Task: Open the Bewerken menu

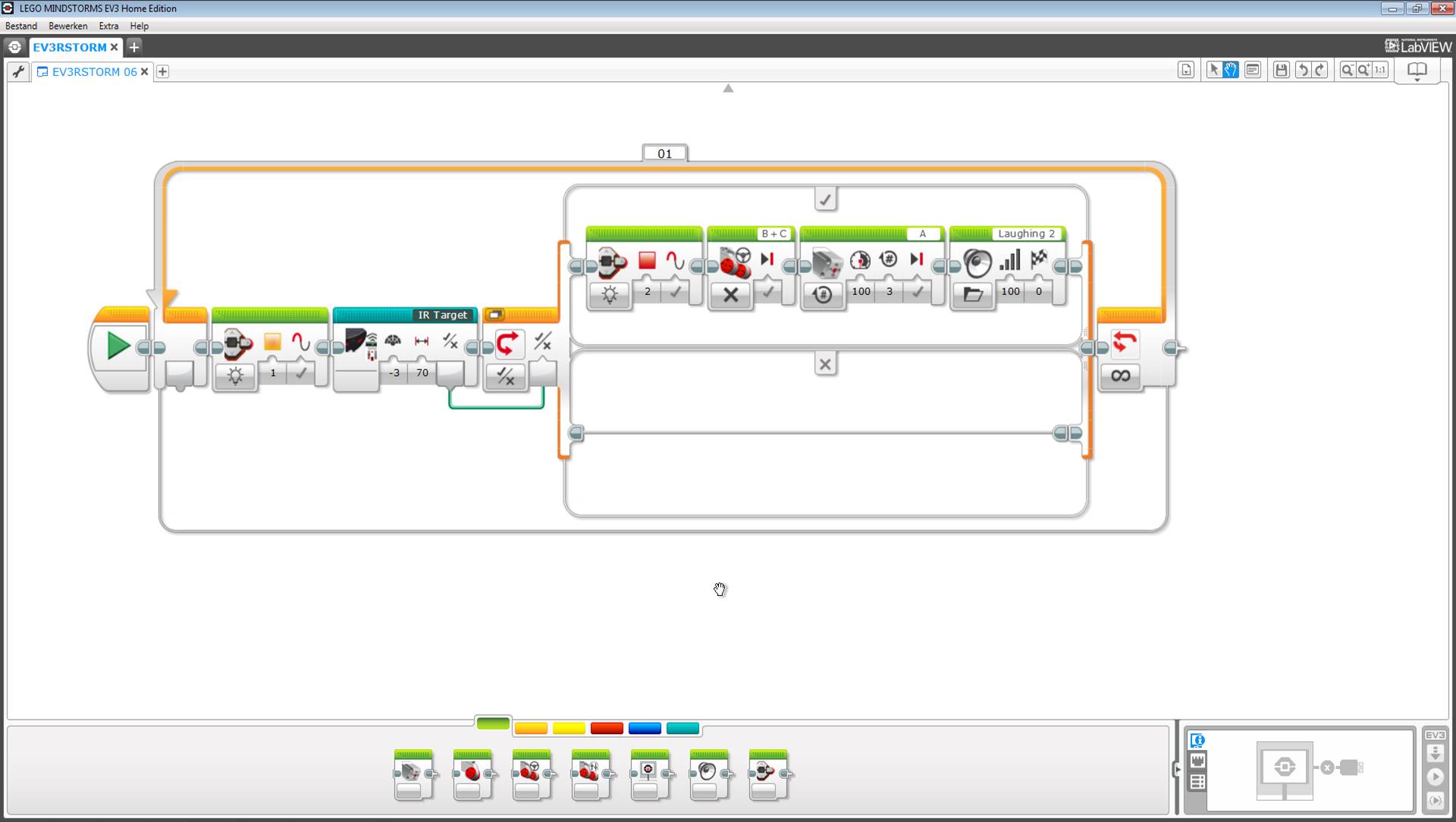Action: pos(68,26)
